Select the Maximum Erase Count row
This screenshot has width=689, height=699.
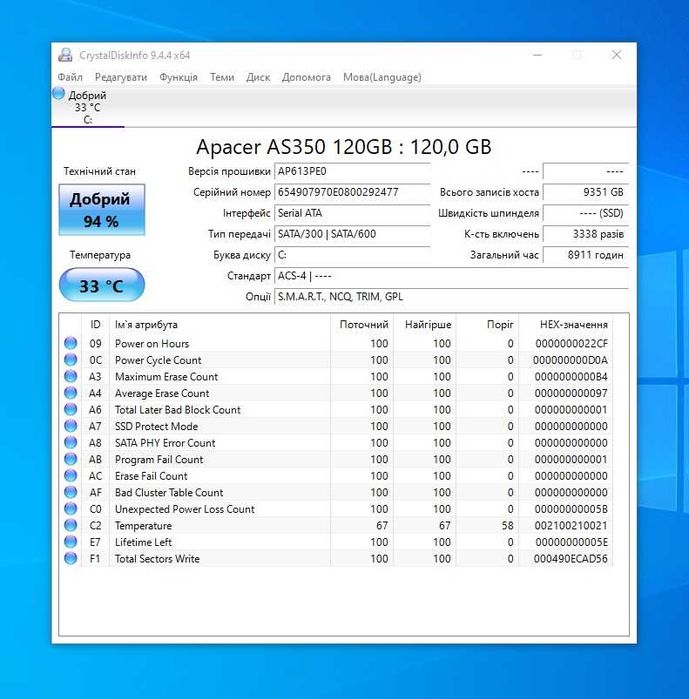pos(336,376)
